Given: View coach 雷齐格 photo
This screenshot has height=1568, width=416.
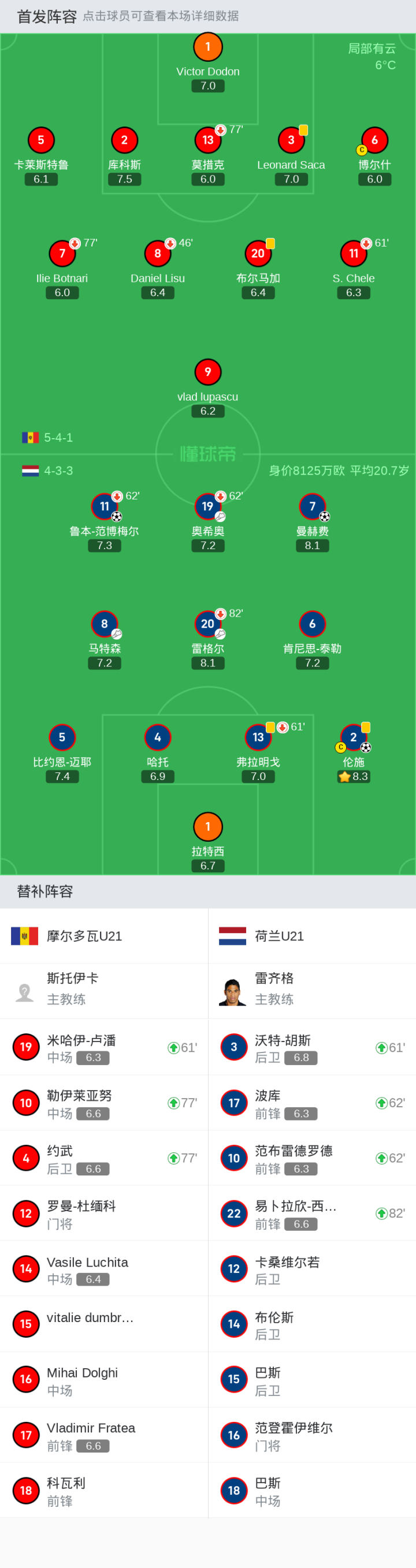Looking at the screenshot, I should point(232,992).
